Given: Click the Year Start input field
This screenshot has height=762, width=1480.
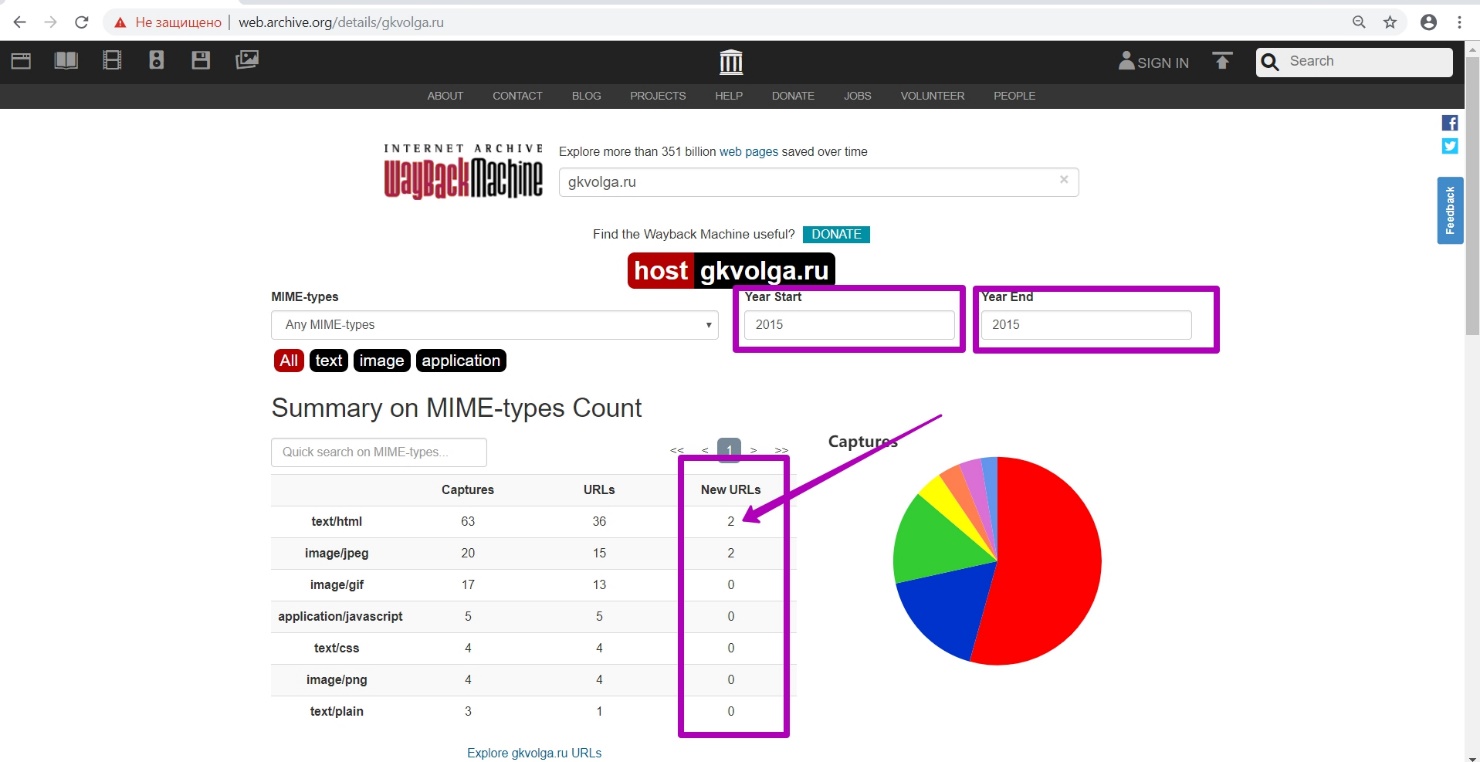Looking at the screenshot, I should click(x=849, y=325).
